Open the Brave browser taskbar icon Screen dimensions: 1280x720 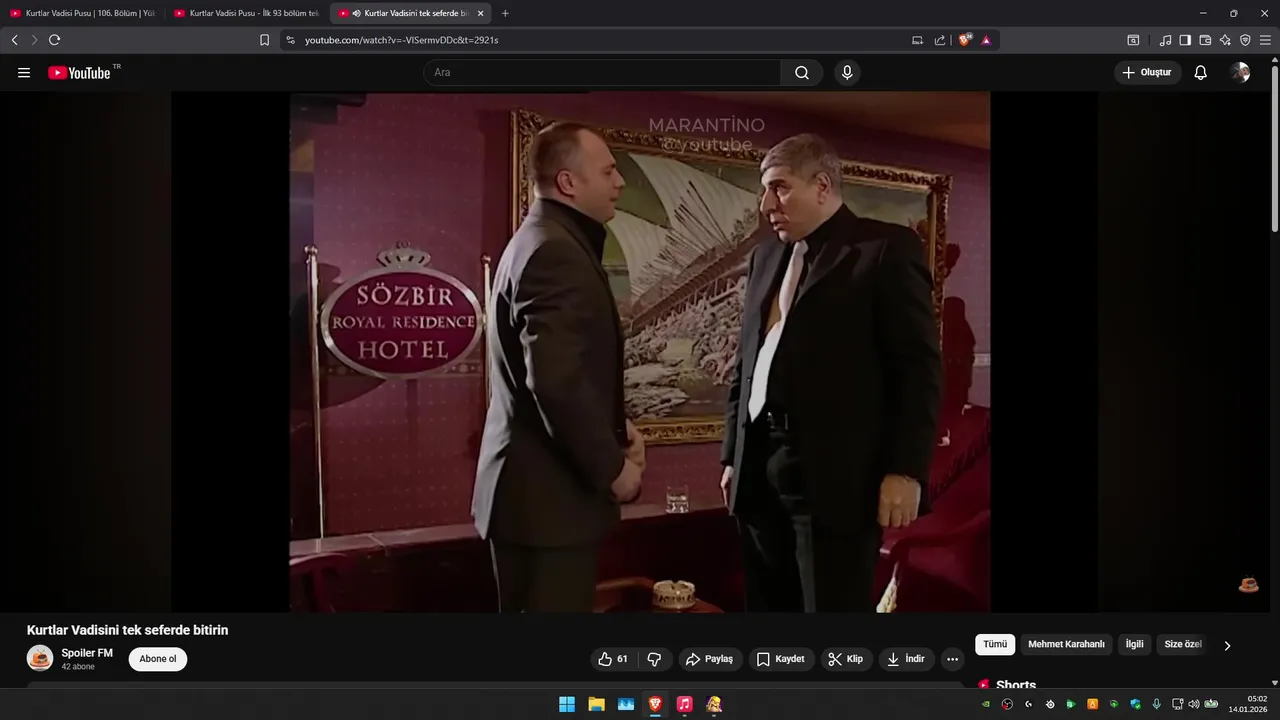coord(655,704)
